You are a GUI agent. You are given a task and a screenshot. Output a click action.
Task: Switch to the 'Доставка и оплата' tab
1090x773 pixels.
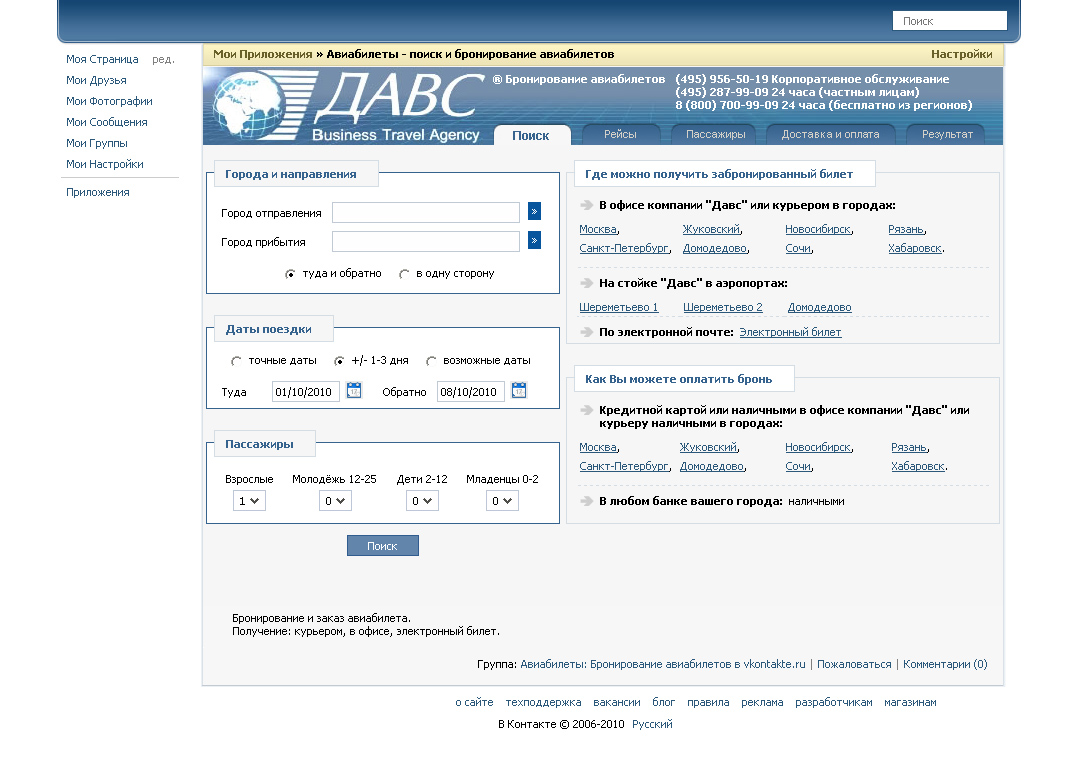coord(831,133)
